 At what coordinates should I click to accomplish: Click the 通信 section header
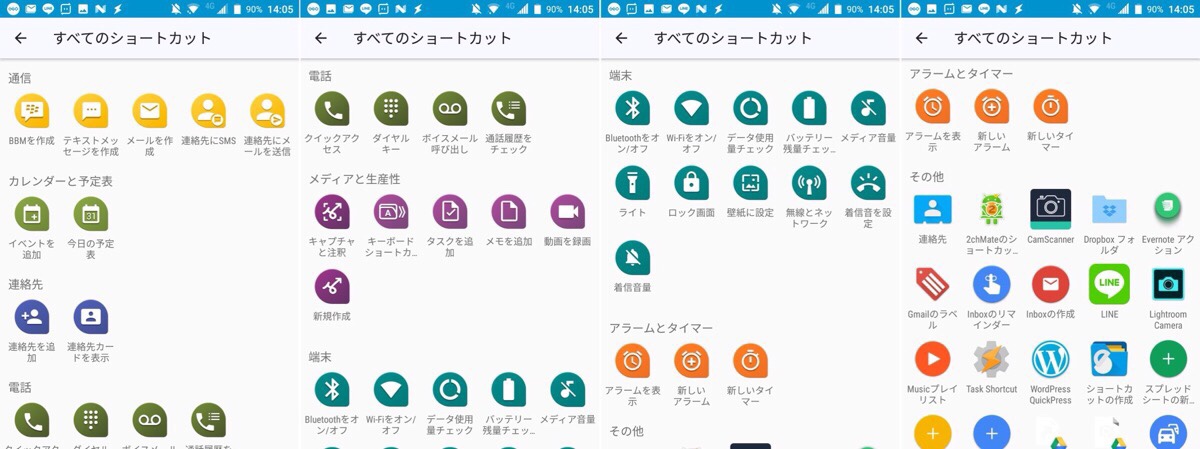pyautogui.click(x=20, y=78)
